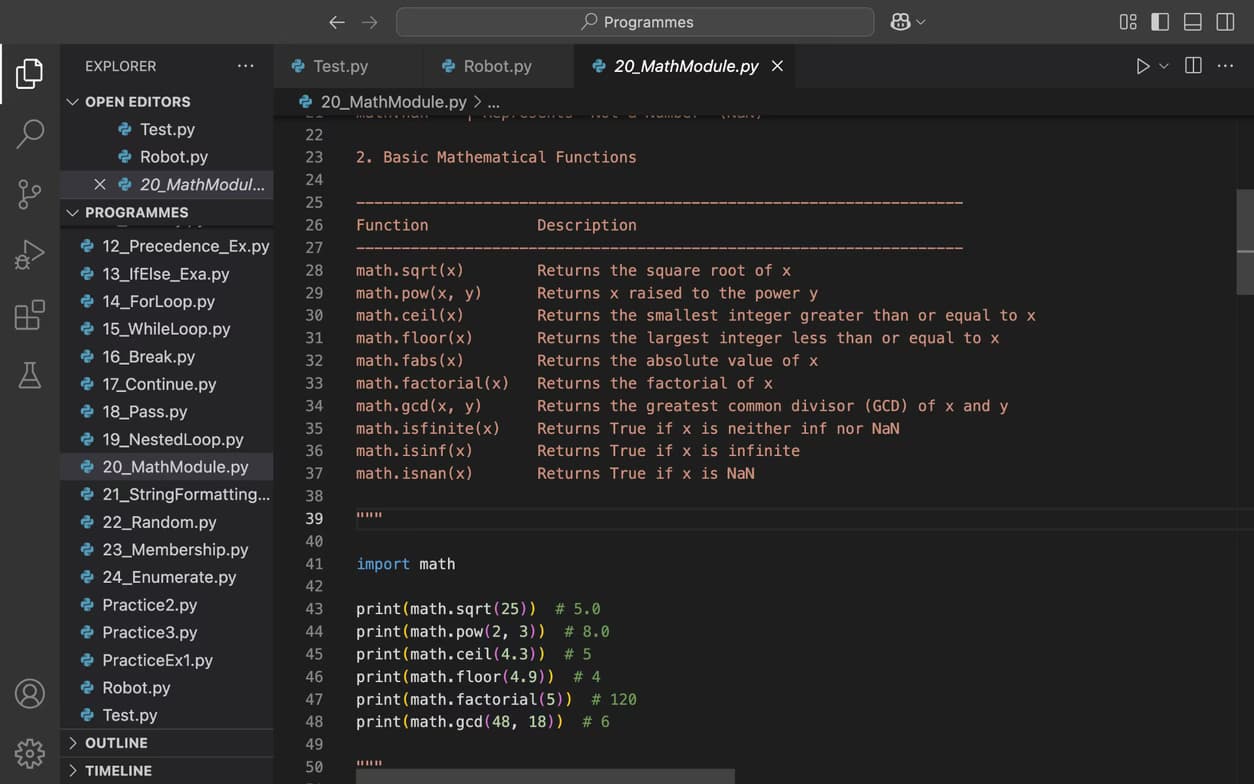Collapse the OPEN EDITORS section

[137, 102]
